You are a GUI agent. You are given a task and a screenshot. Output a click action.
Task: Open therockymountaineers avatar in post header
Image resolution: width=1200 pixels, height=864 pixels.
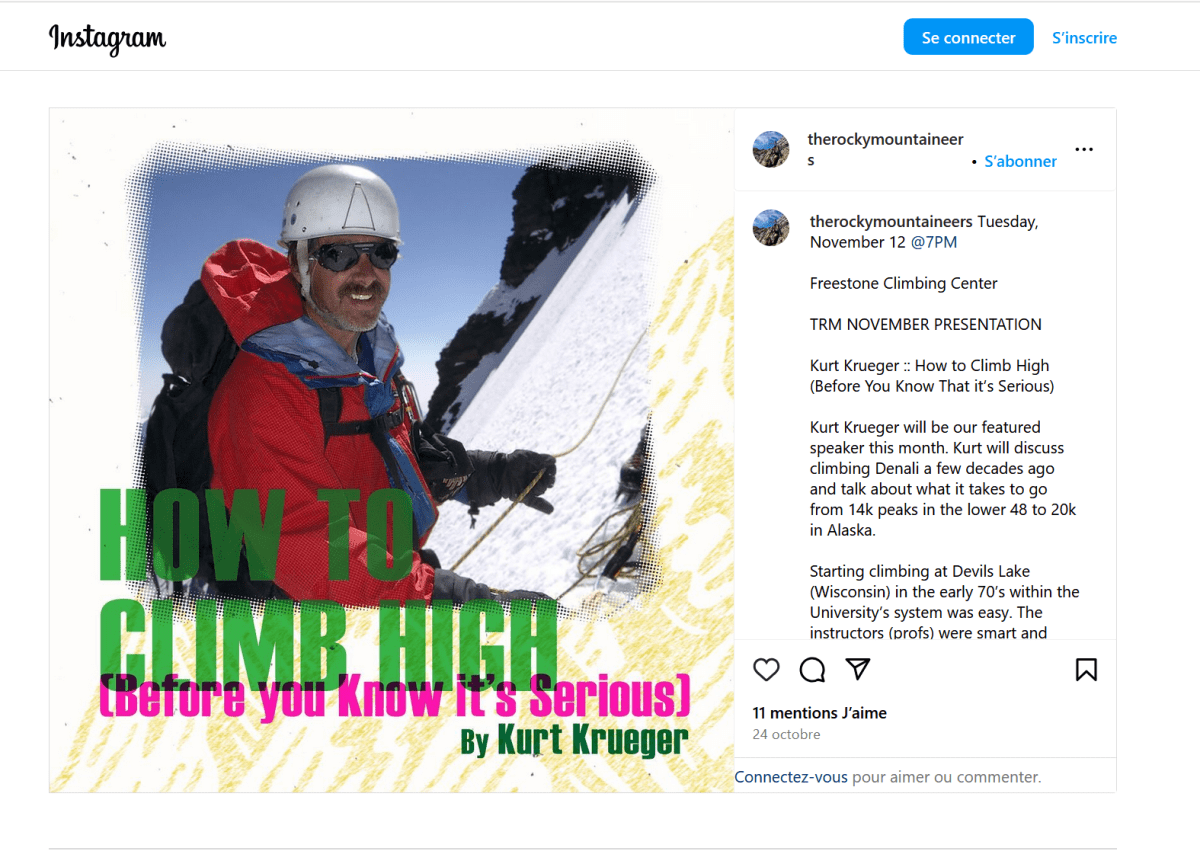point(771,149)
